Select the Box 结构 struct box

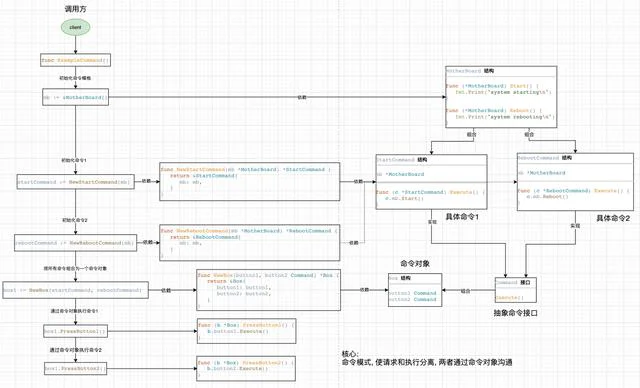[415, 290]
